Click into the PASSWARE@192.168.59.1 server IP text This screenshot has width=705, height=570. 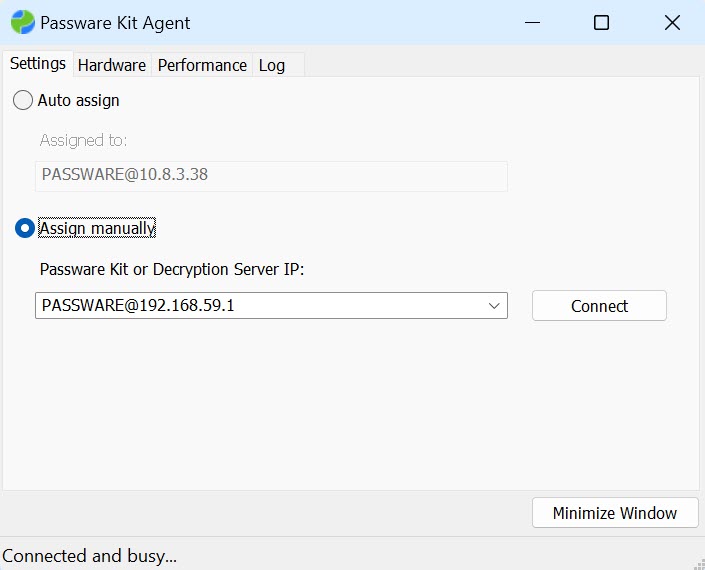click(x=138, y=305)
